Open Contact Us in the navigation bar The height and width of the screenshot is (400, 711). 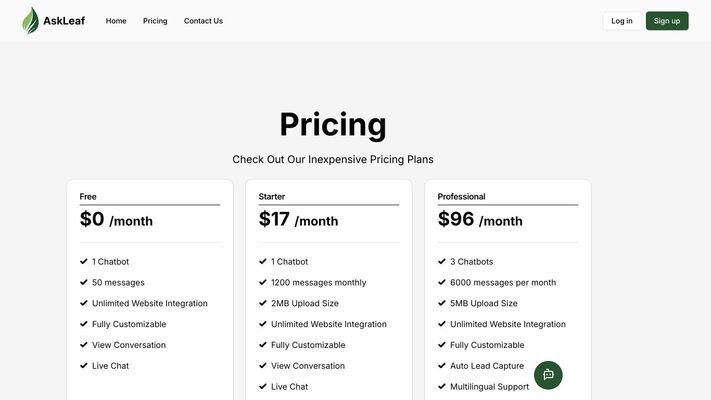203,21
